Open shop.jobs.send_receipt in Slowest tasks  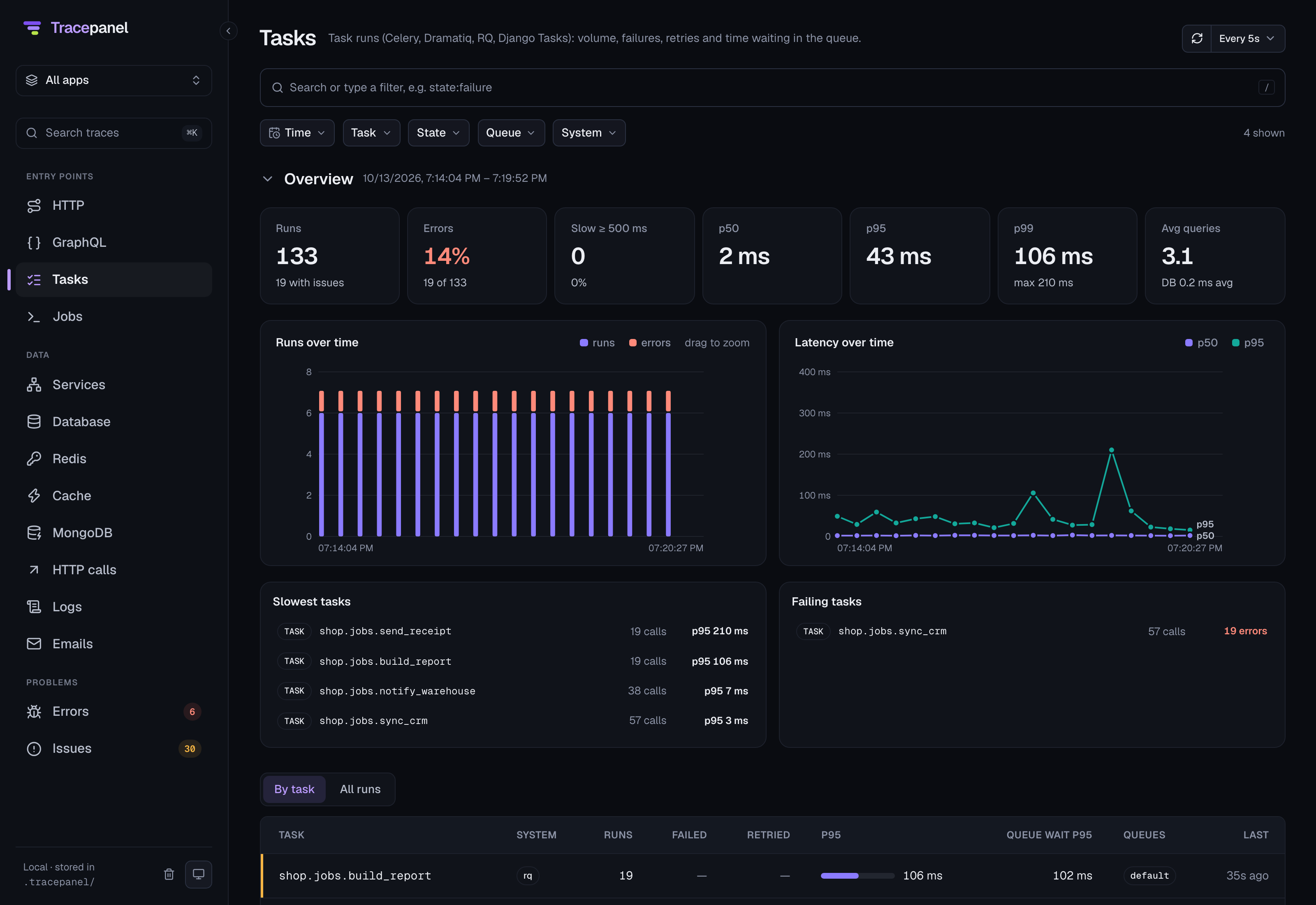click(x=512, y=631)
